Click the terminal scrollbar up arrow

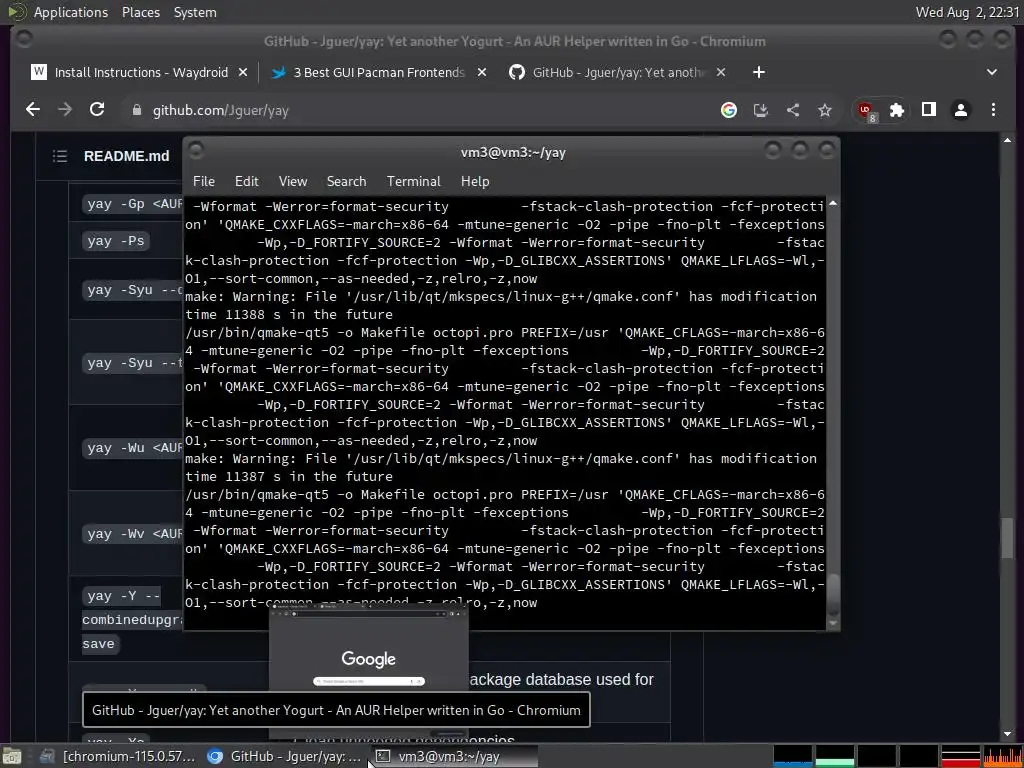click(833, 204)
